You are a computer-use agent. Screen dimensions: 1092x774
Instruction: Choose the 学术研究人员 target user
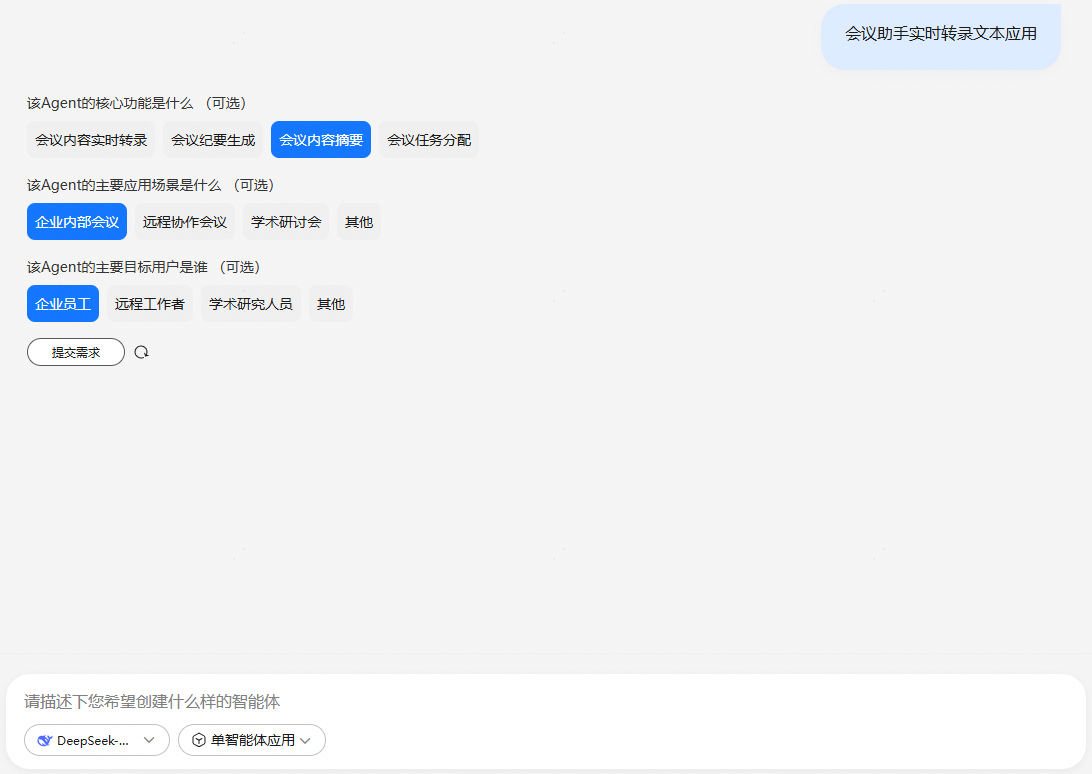click(x=251, y=304)
